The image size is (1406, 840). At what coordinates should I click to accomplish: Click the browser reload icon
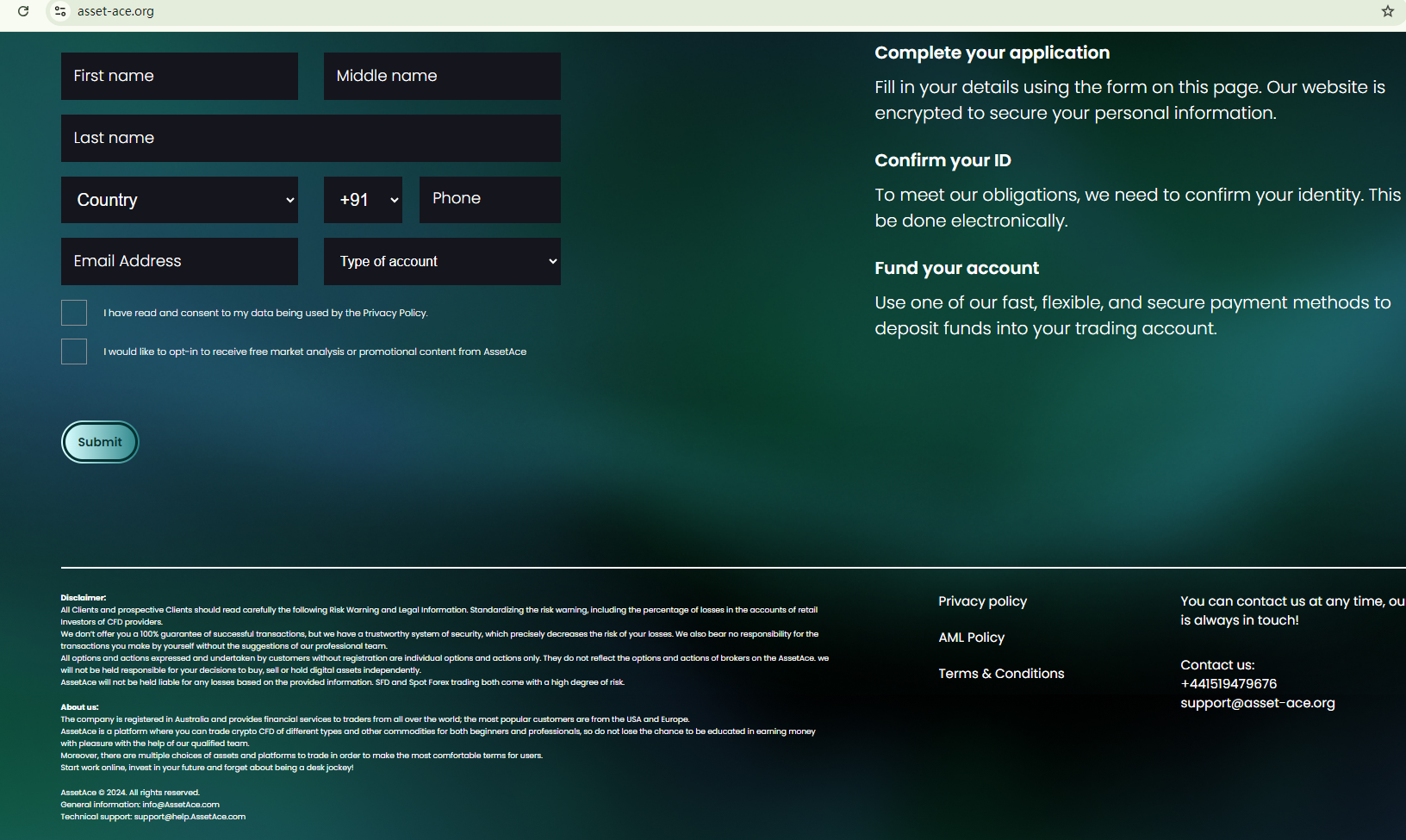(23, 11)
